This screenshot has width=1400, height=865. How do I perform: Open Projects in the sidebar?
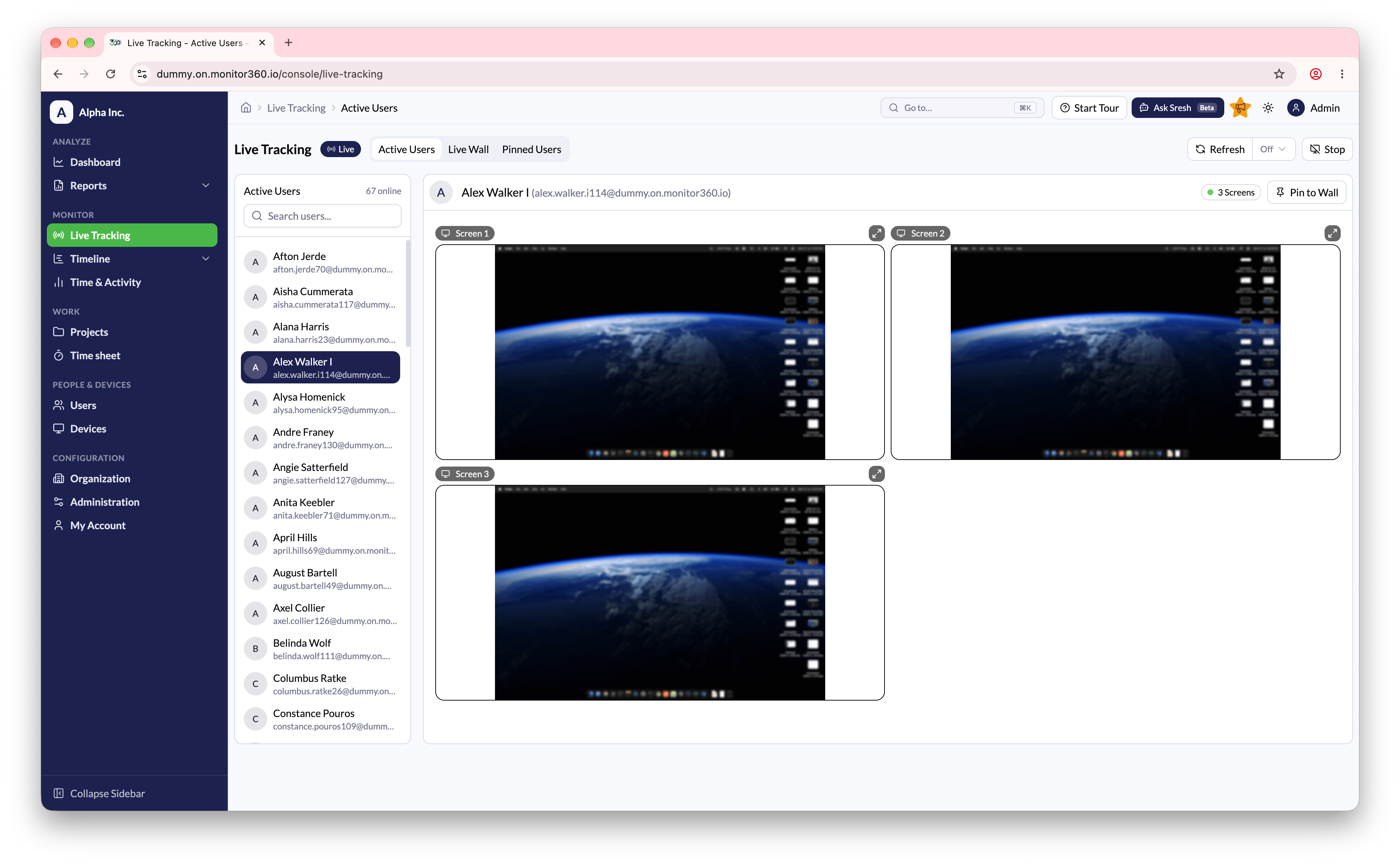coord(132,332)
